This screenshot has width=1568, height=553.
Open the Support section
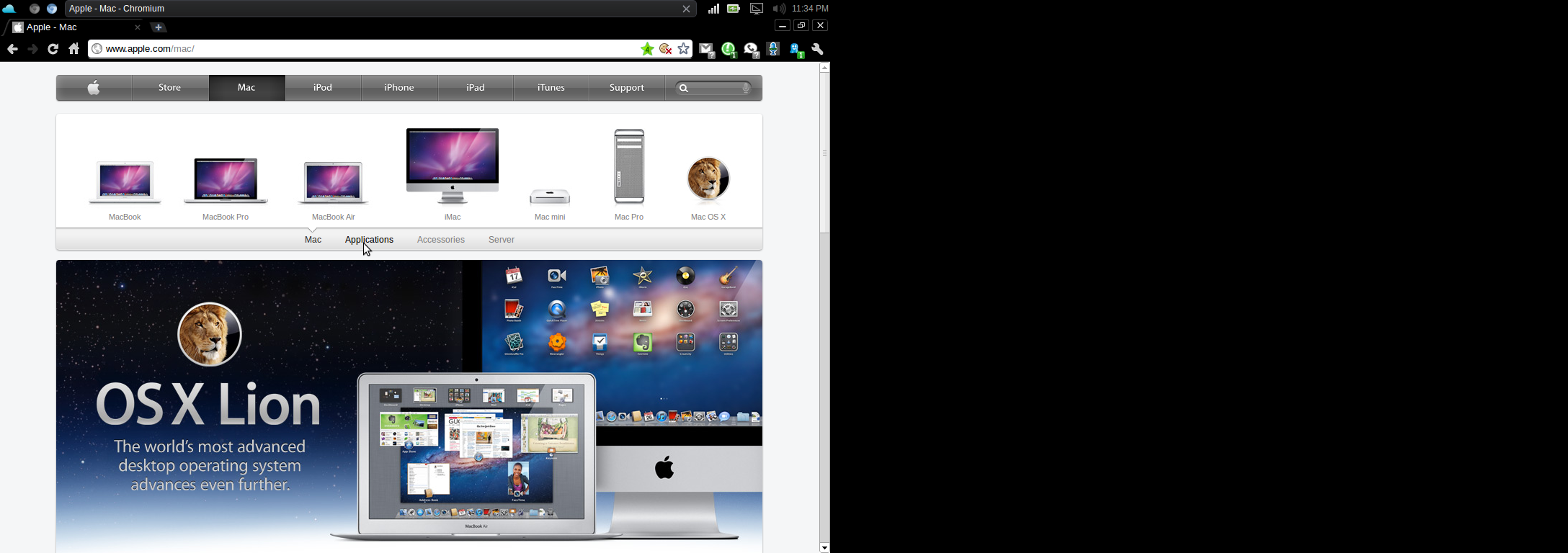(x=627, y=88)
